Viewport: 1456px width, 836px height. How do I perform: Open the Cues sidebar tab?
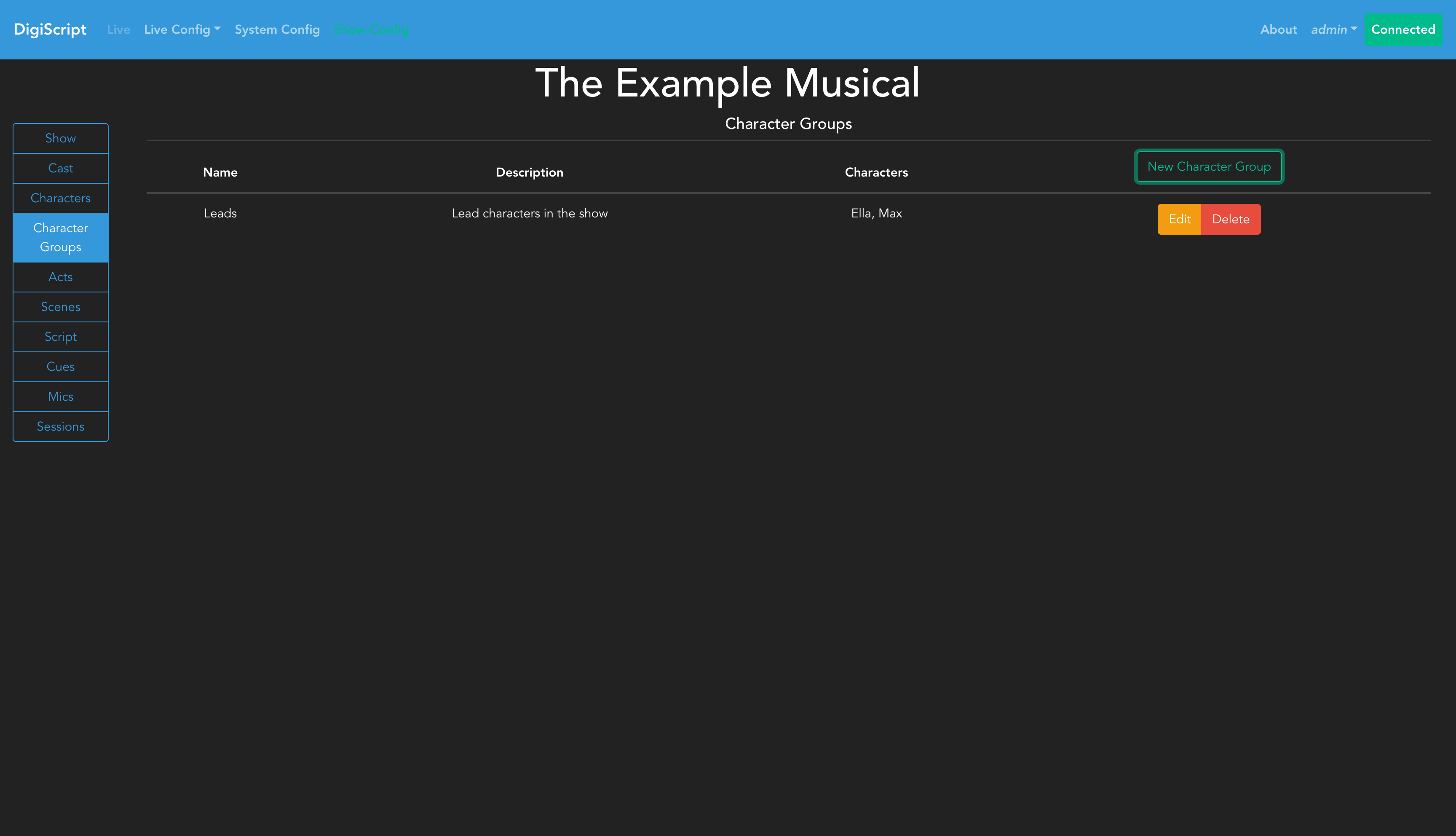pos(60,366)
